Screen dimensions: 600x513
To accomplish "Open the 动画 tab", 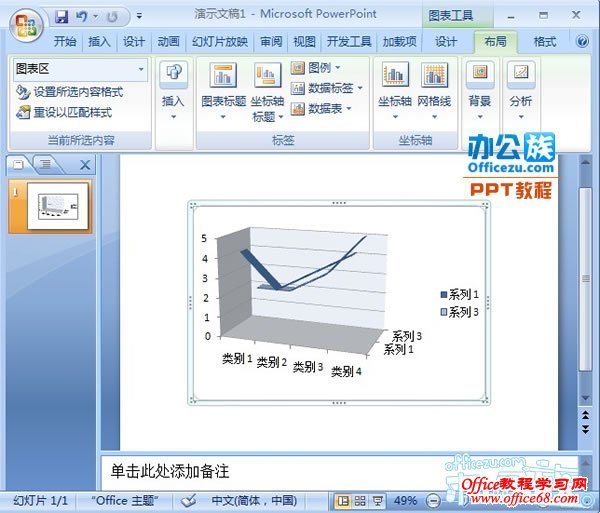I will (168, 41).
